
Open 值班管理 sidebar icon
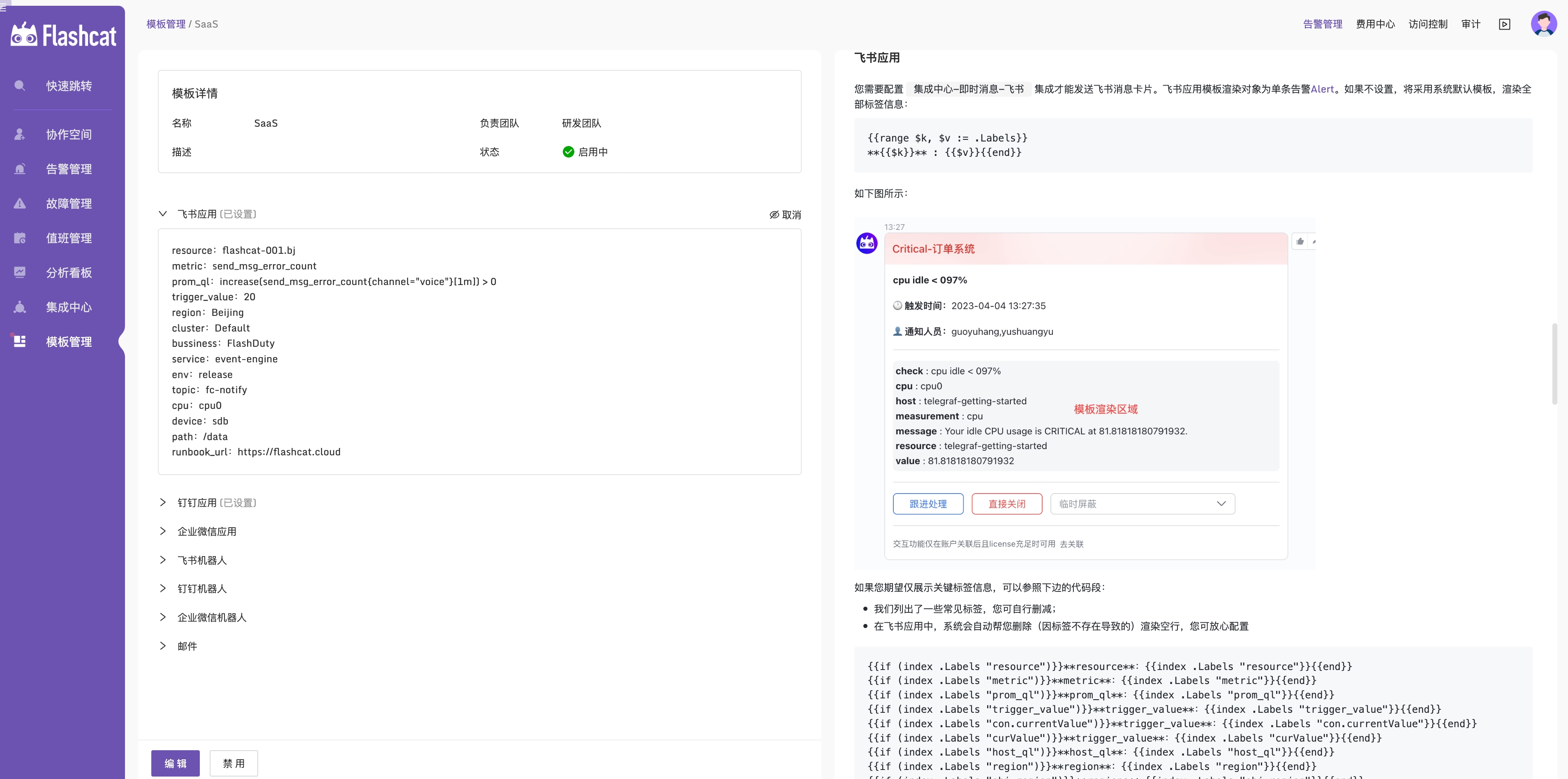click(19, 238)
